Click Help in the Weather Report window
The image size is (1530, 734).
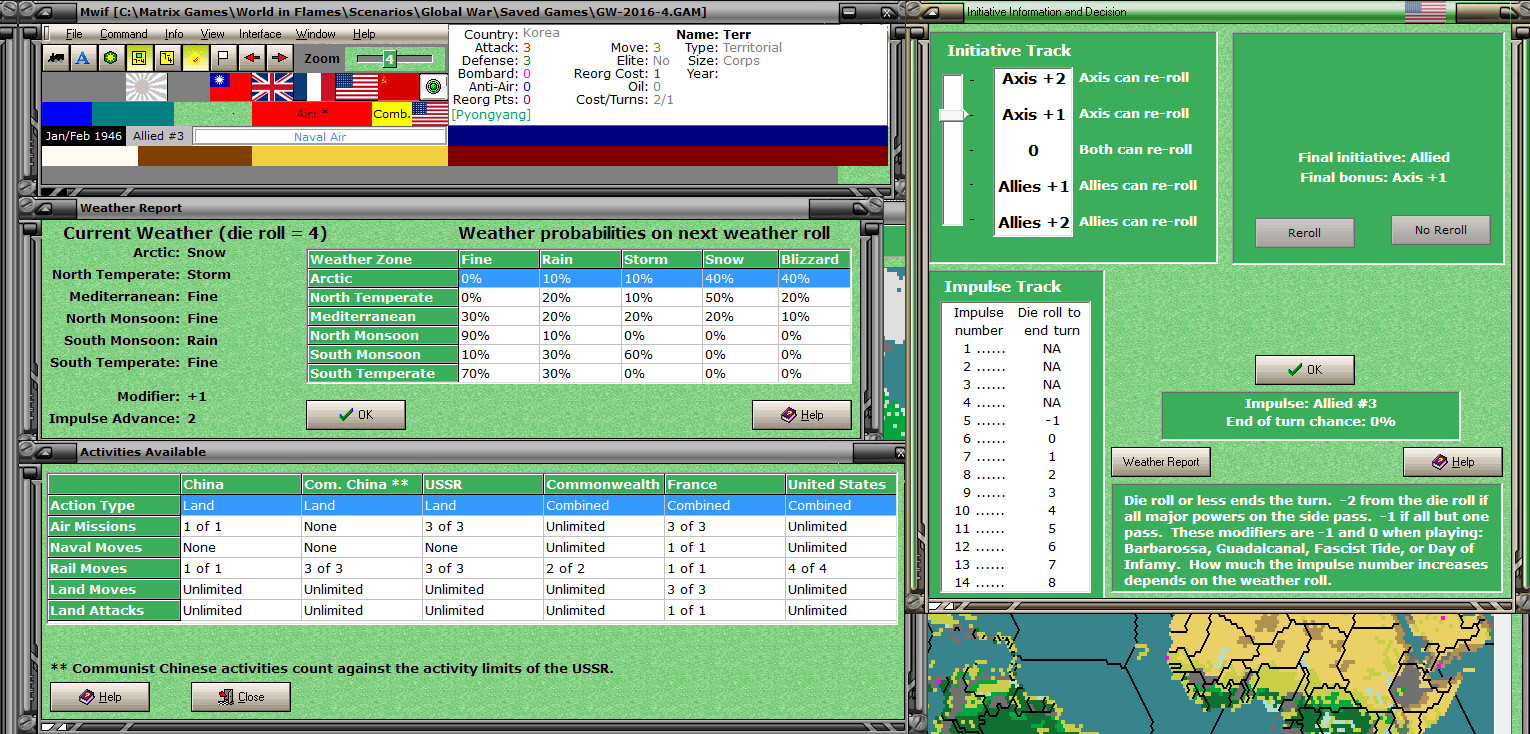tap(801, 415)
